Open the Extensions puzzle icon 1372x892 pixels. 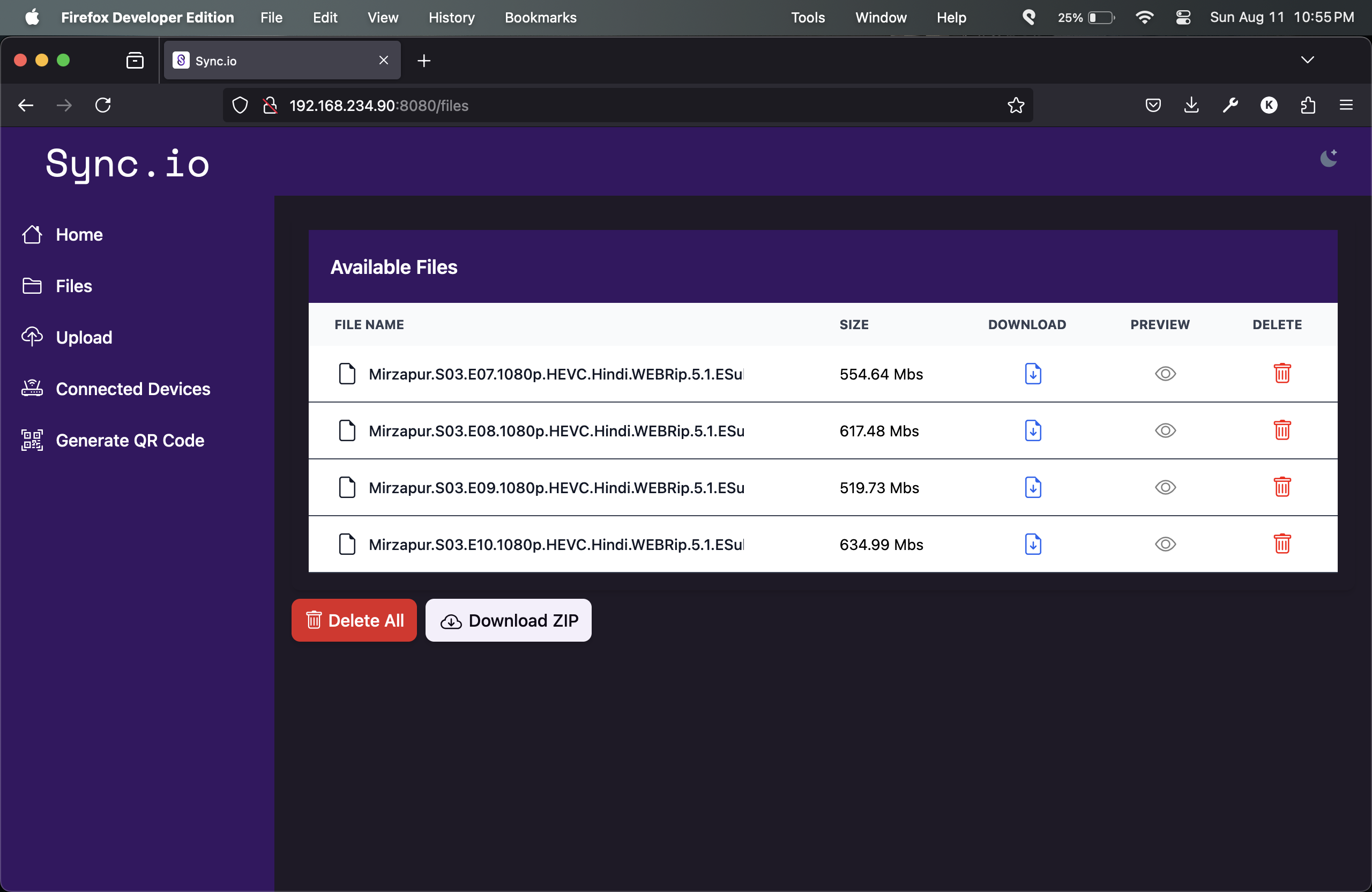[x=1308, y=105]
